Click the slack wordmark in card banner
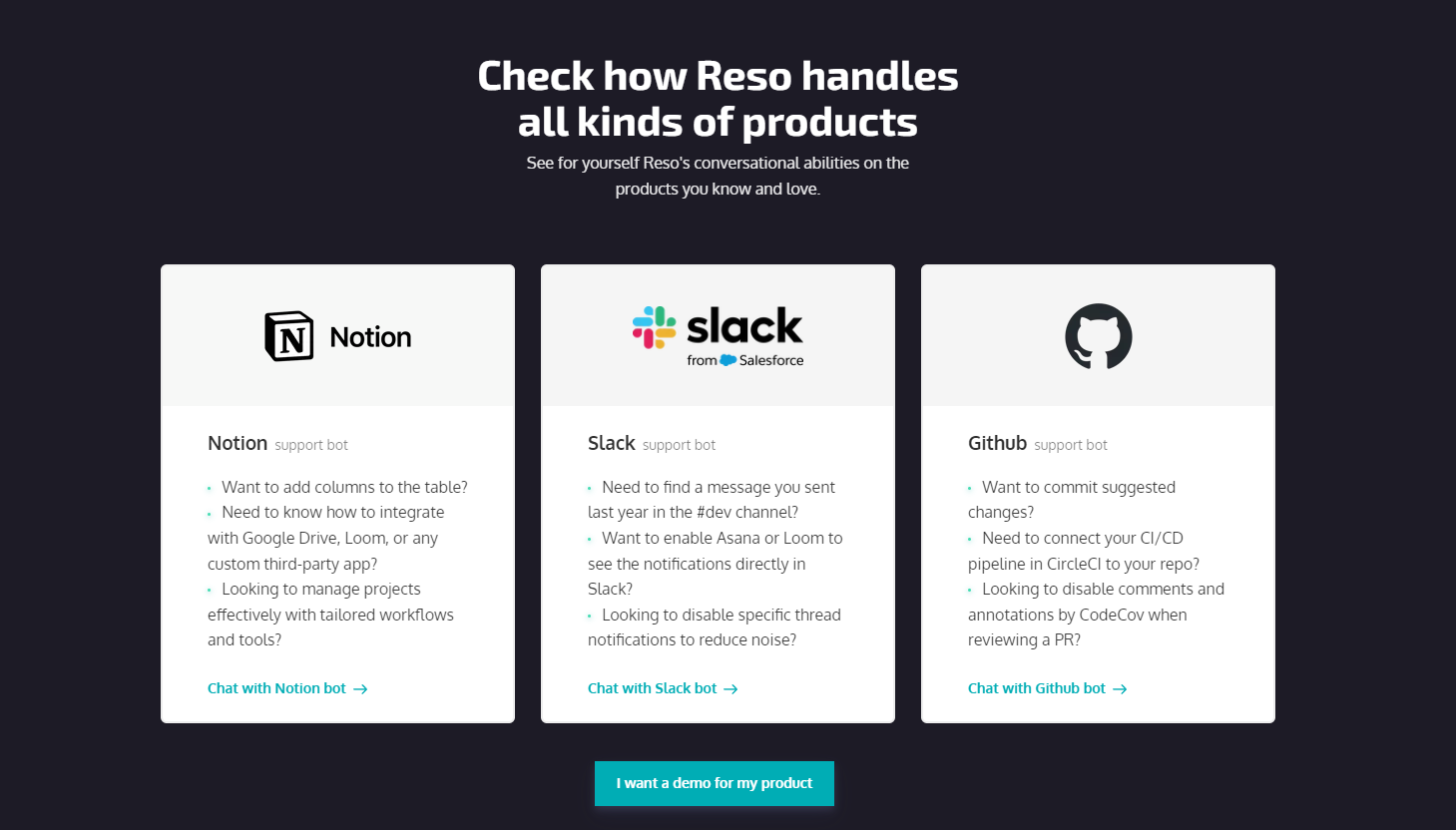The height and width of the screenshot is (830, 1456). 744,325
